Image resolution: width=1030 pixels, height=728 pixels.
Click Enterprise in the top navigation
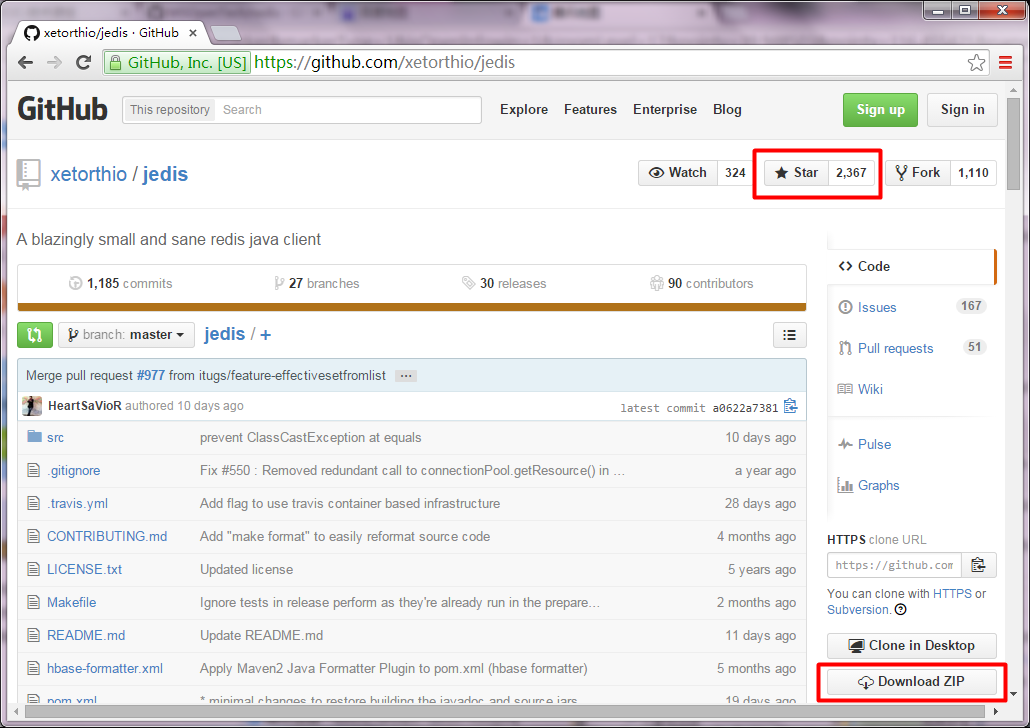click(665, 109)
